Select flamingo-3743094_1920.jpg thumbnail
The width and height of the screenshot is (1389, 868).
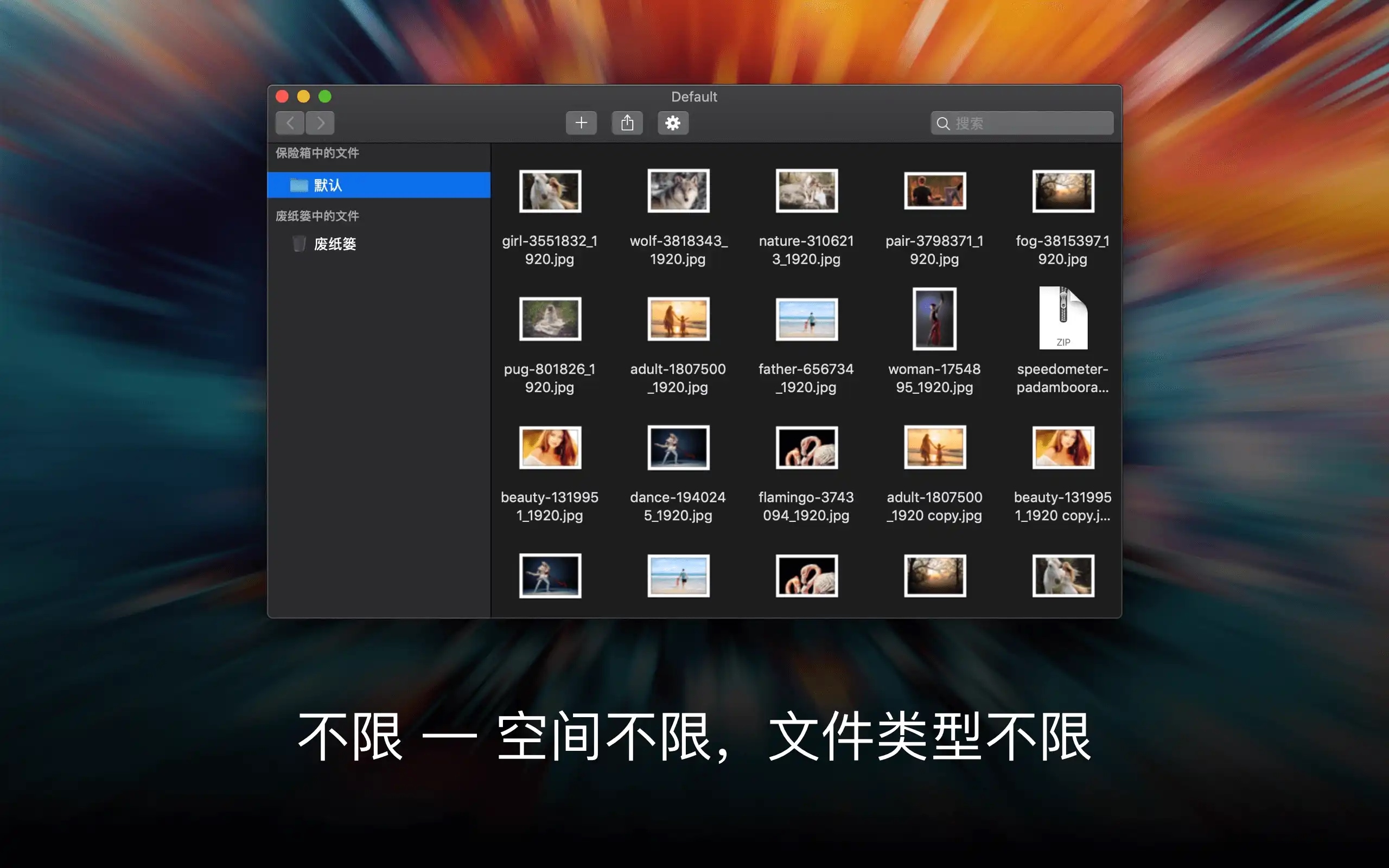806,447
